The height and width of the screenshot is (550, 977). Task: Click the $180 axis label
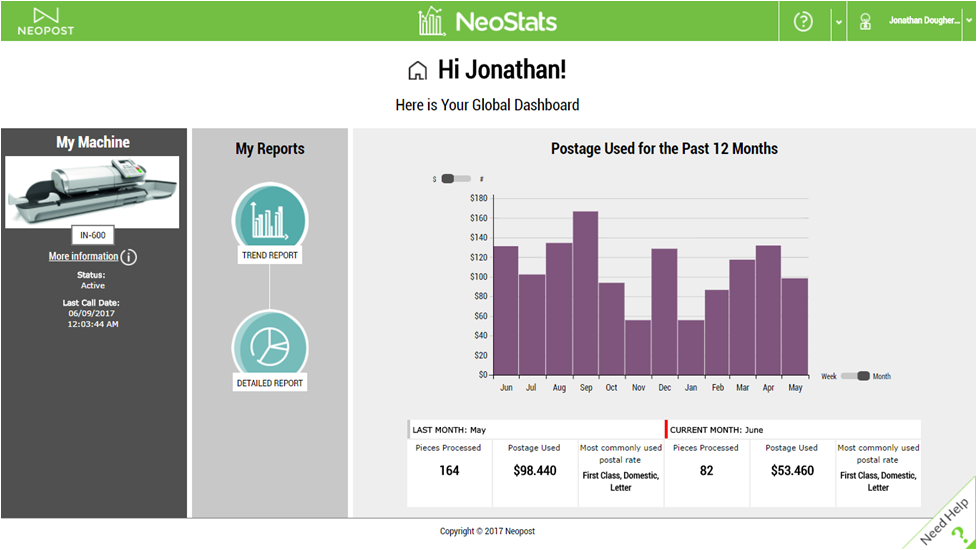479,198
